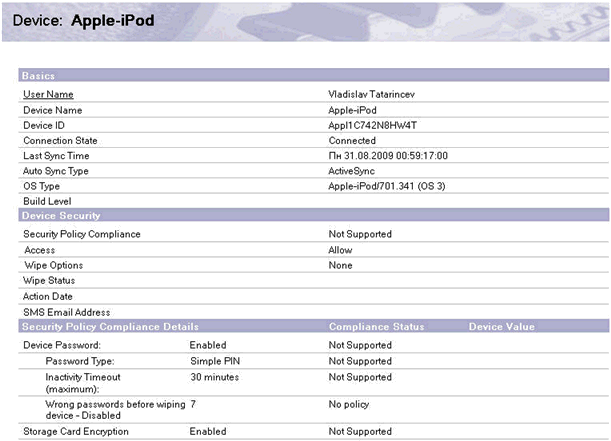The height and width of the screenshot is (441, 611).
Task: Select the 'Enabled' value for Device Password
Action: 208,345
